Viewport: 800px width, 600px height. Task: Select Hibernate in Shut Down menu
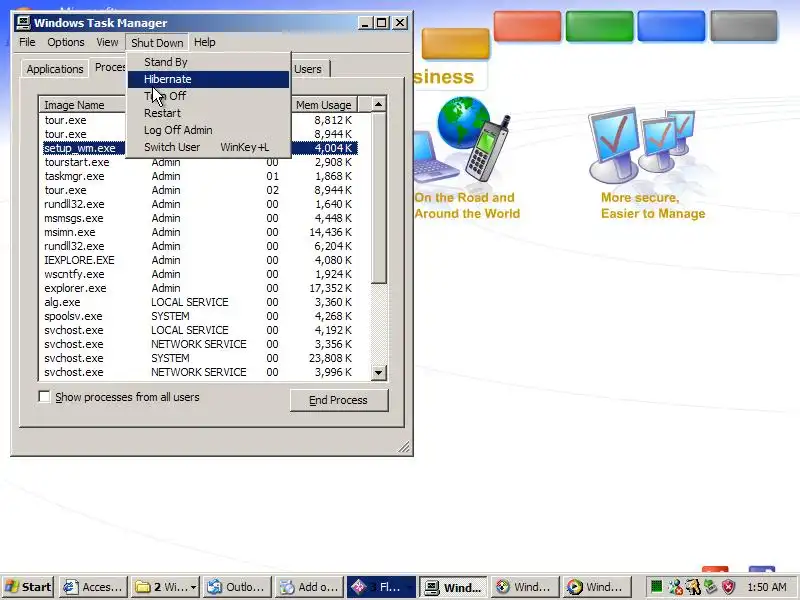click(x=208, y=79)
